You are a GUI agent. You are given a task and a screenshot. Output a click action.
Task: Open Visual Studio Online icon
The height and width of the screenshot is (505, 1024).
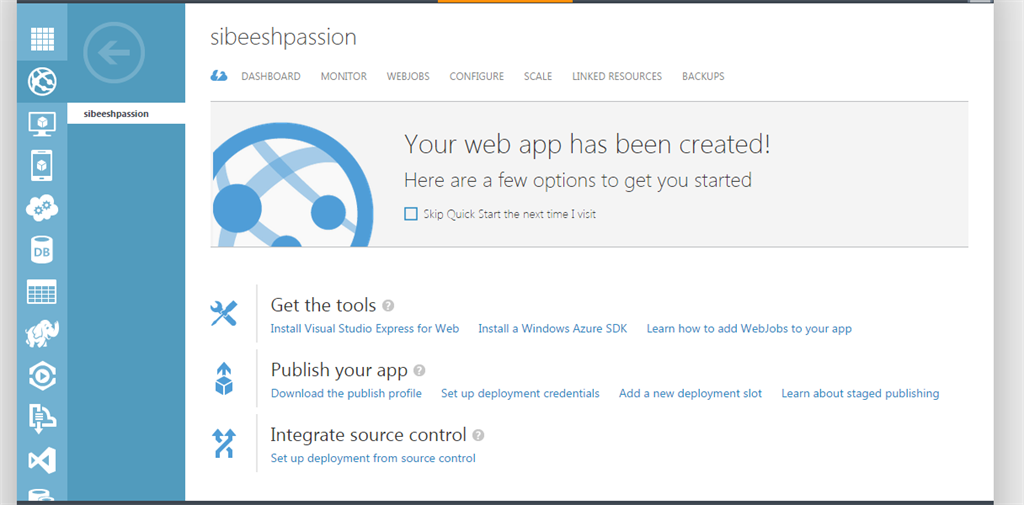click(42, 461)
